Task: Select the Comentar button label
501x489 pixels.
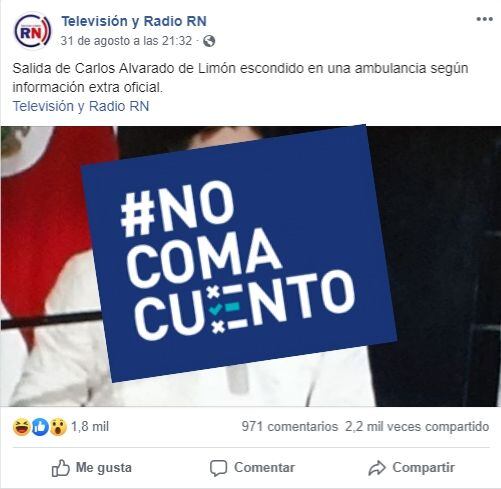Action: tap(264, 468)
